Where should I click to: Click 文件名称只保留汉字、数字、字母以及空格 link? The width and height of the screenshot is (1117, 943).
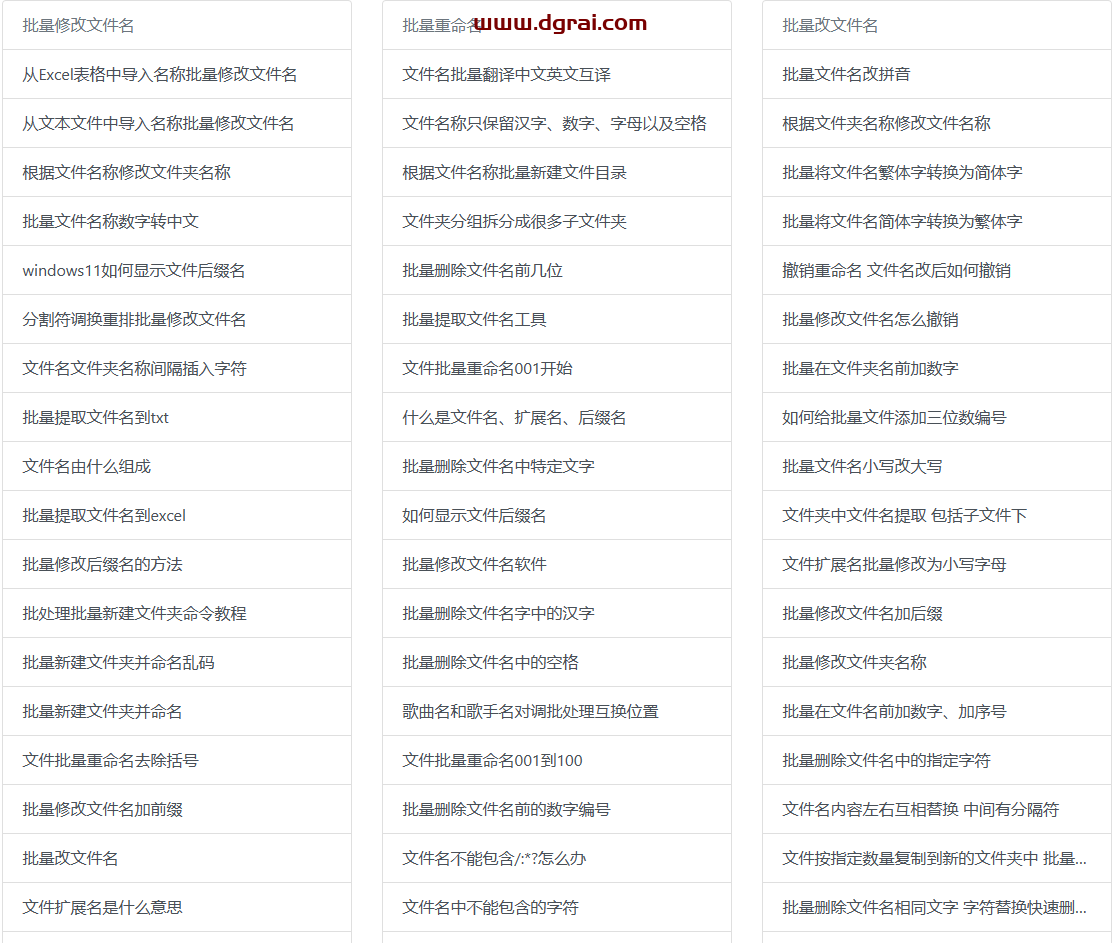pyautogui.click(x=554, y=123)
